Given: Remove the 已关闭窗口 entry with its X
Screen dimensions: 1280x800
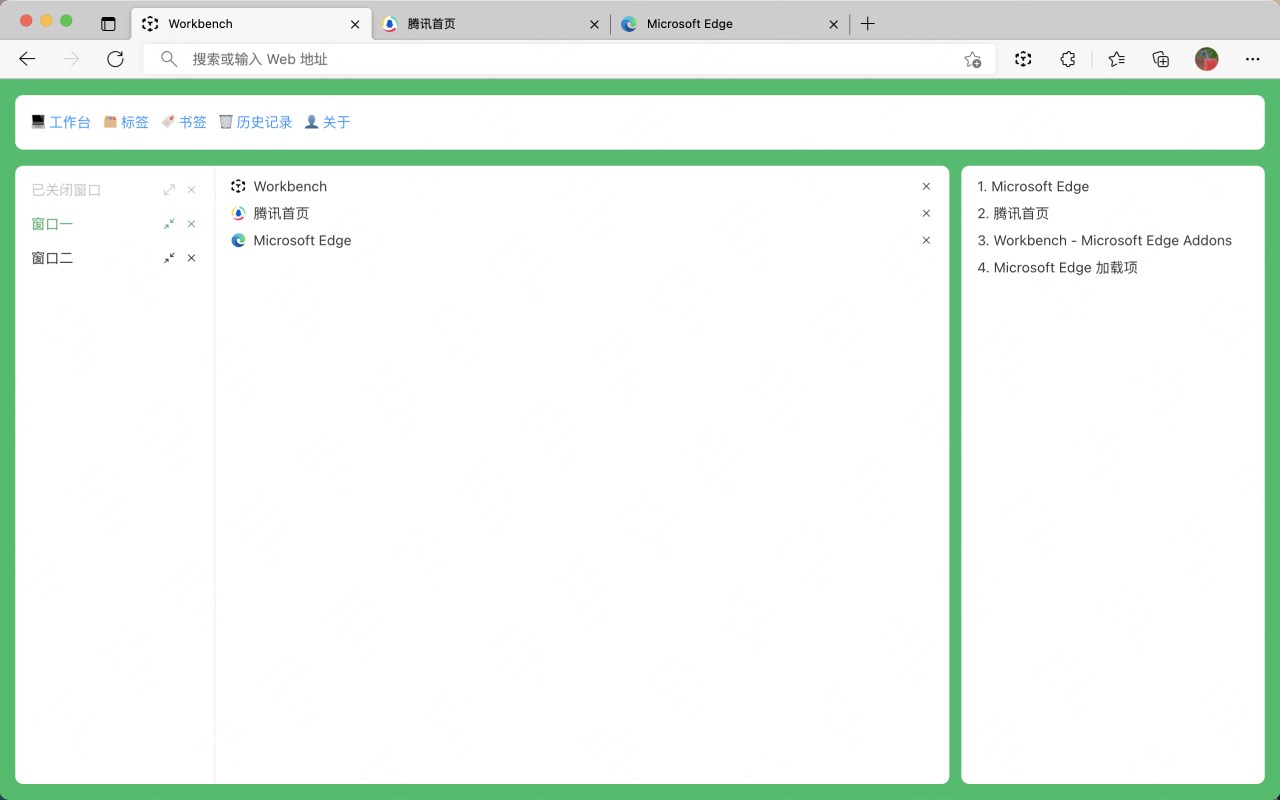Looking at the screenshot, I should pyautogui.click(x=192, y=190).
